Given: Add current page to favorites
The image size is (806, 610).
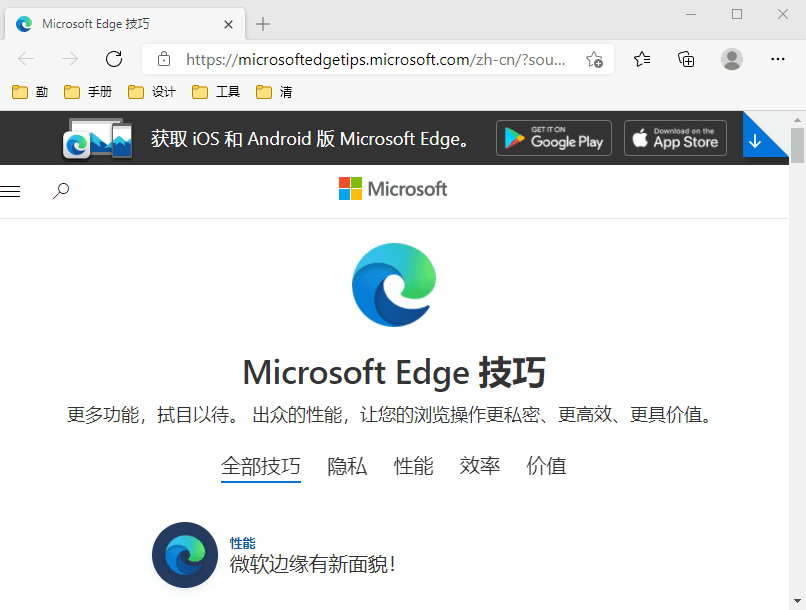Looking at the screenshot, I should coord(595,59).
